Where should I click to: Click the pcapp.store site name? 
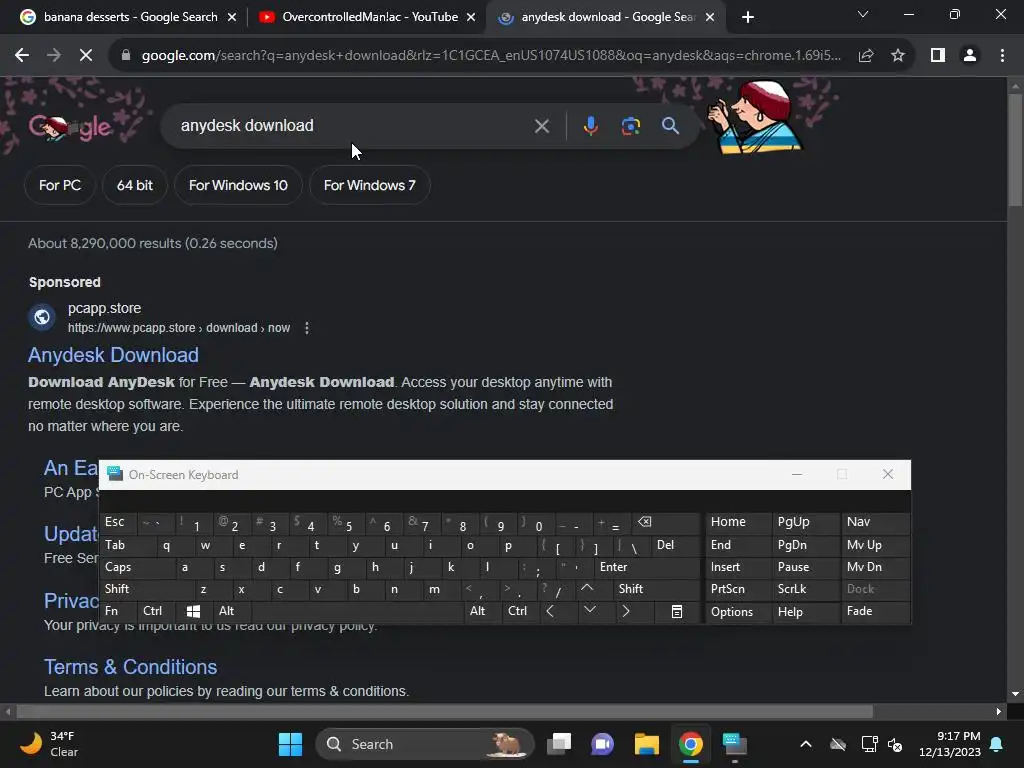(104, 308)
